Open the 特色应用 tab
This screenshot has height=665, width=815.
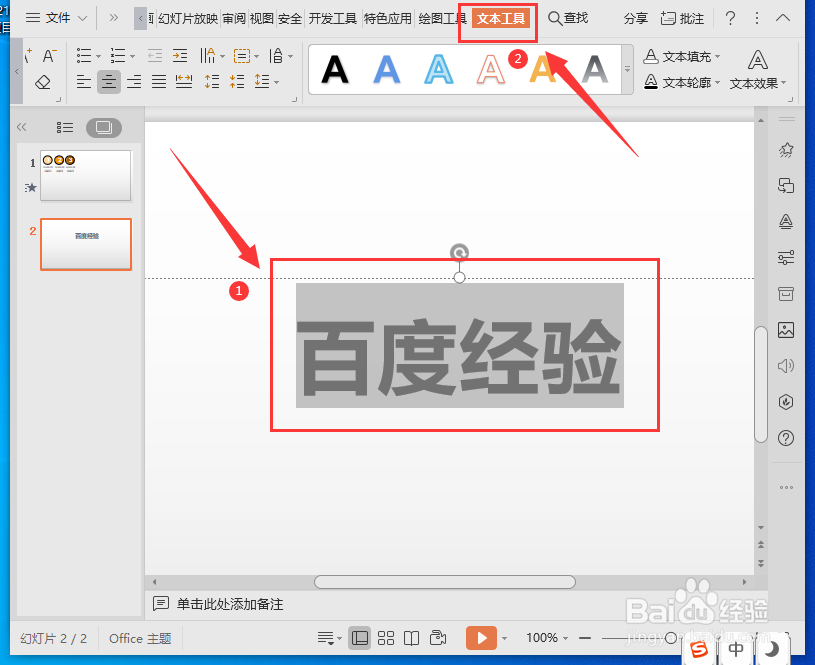(x=388, y=19)
